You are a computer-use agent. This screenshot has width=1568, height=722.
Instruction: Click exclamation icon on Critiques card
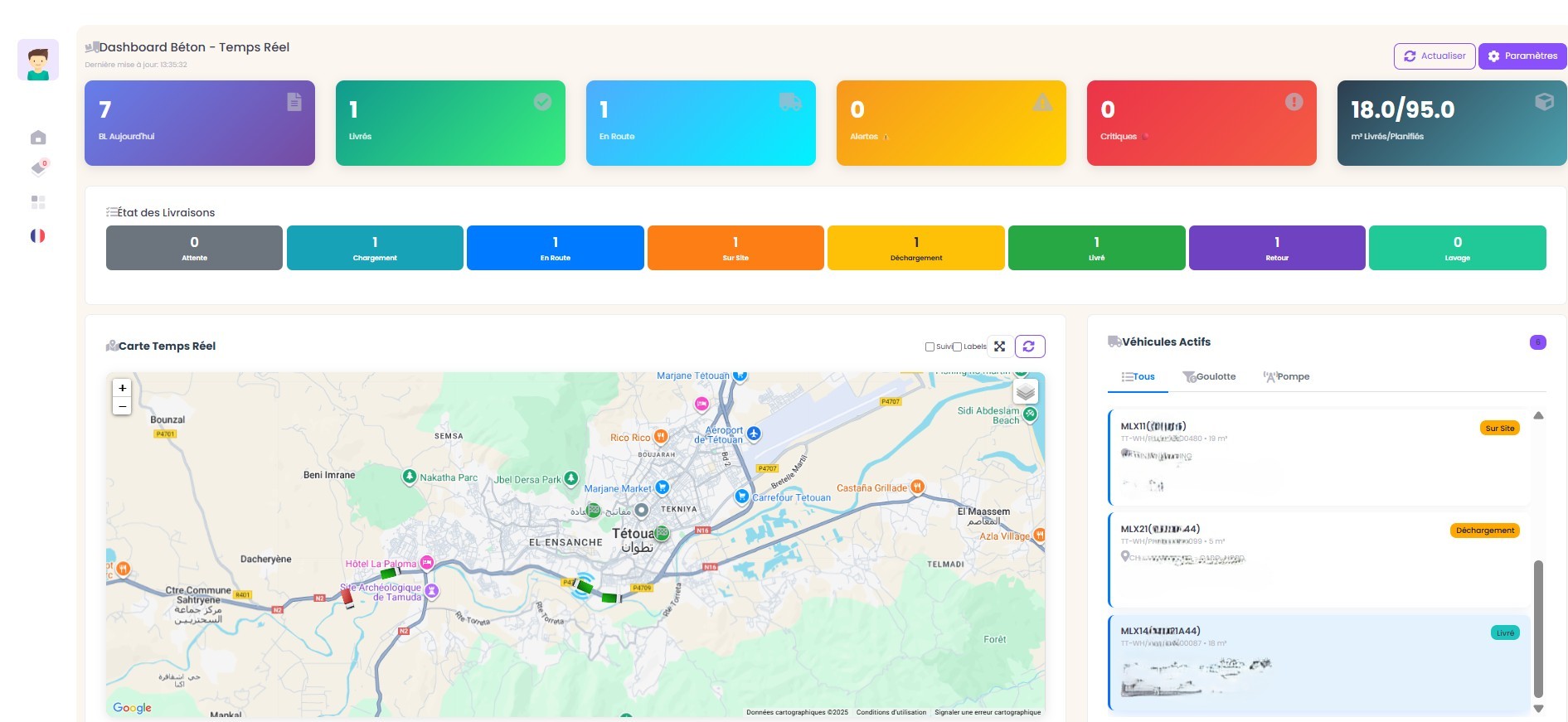(1294, 102)
